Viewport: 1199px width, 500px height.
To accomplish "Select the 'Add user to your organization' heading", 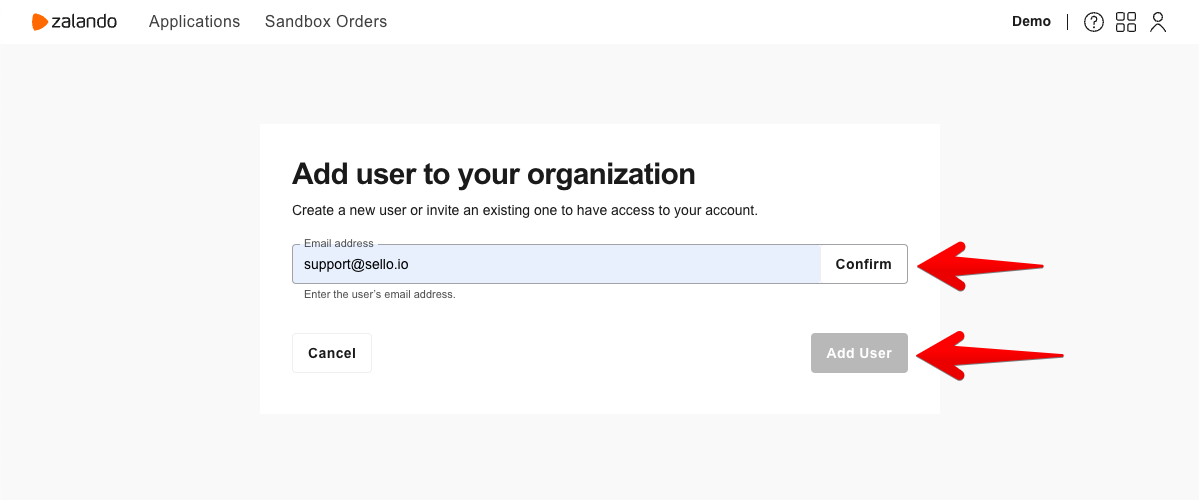I will [x=494, y=174].
